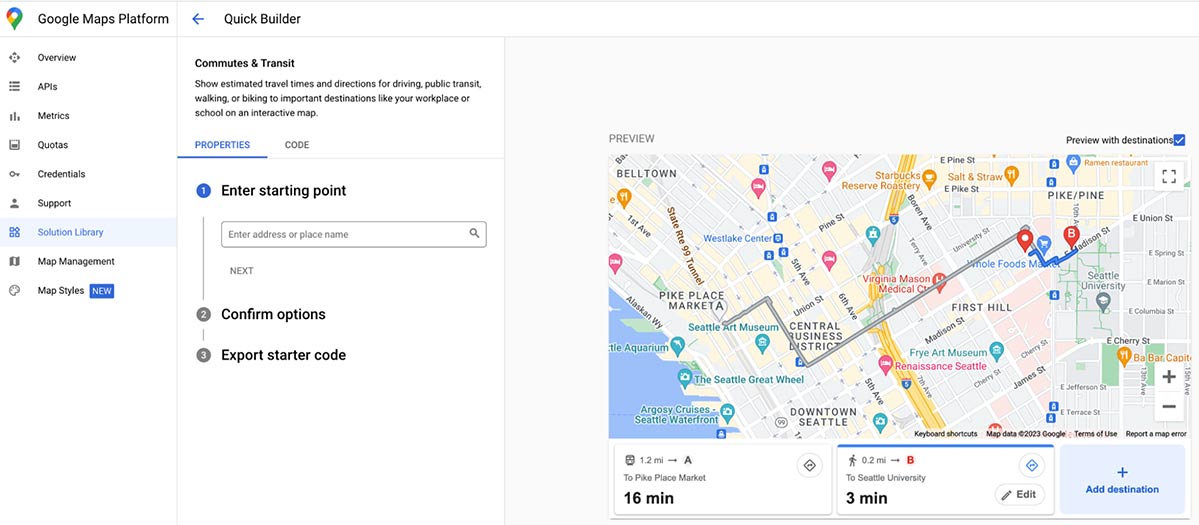Click the Map Styles palette icon
Screen dimensions: 1199x525
pos(15,290)
